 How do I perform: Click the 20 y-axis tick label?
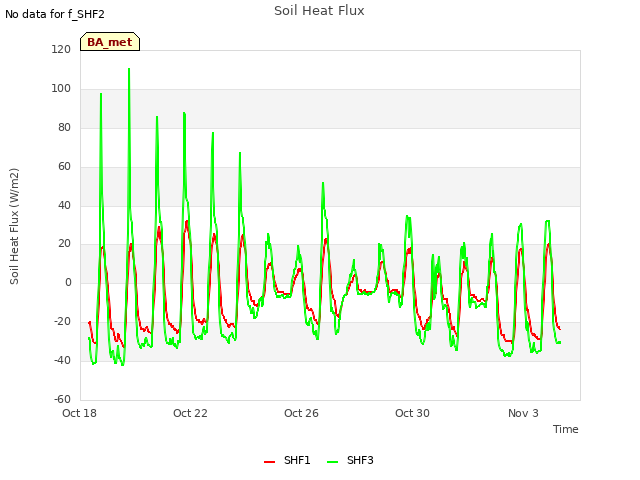64,244
